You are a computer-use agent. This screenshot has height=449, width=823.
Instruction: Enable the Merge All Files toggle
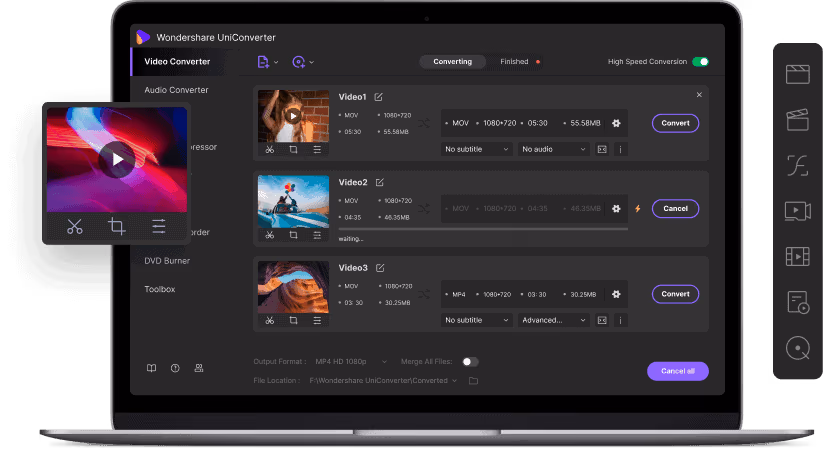tap(469, 361)
